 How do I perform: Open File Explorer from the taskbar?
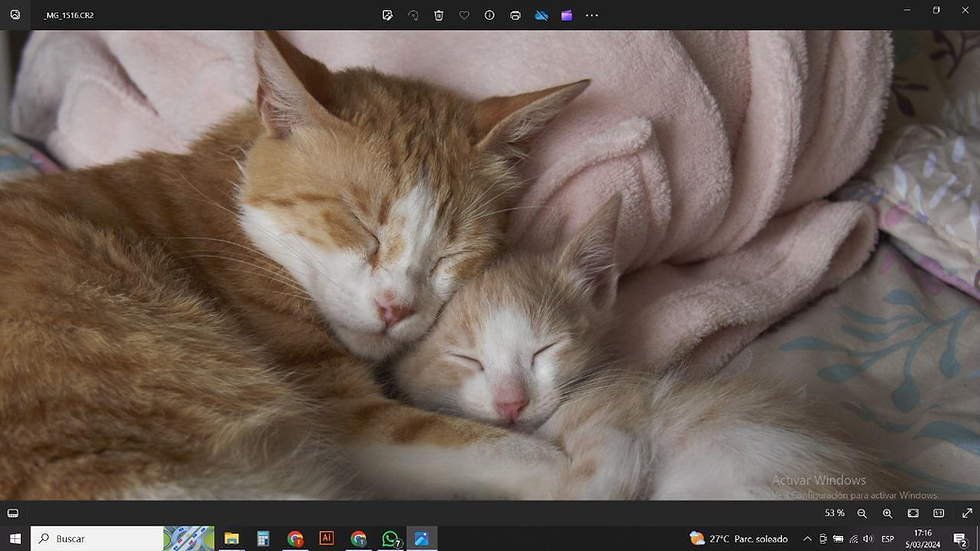pos(232,539)
